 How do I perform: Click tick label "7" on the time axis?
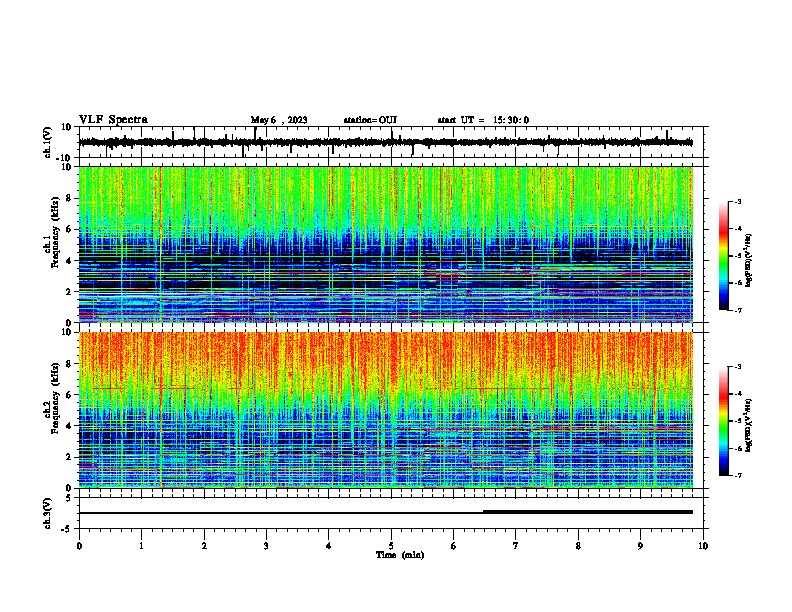[516, 546]
